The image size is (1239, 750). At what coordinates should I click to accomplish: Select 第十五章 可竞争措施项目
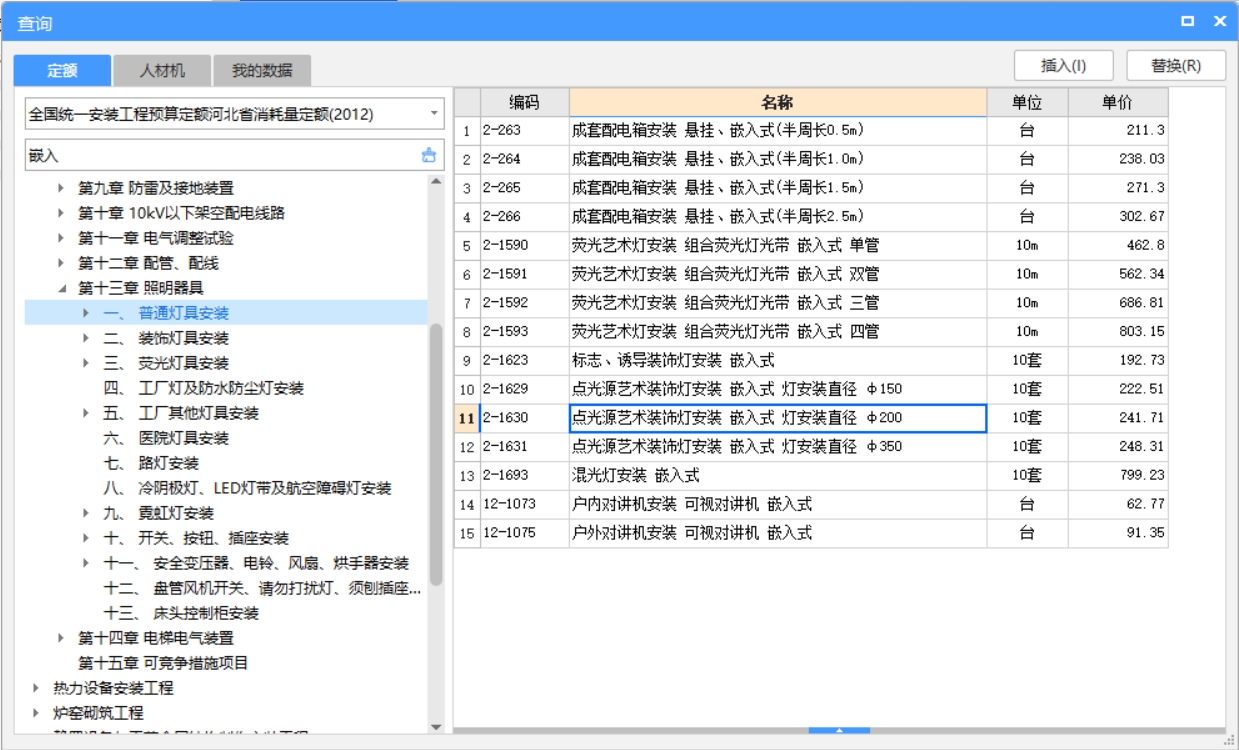[x=163, y=663]
